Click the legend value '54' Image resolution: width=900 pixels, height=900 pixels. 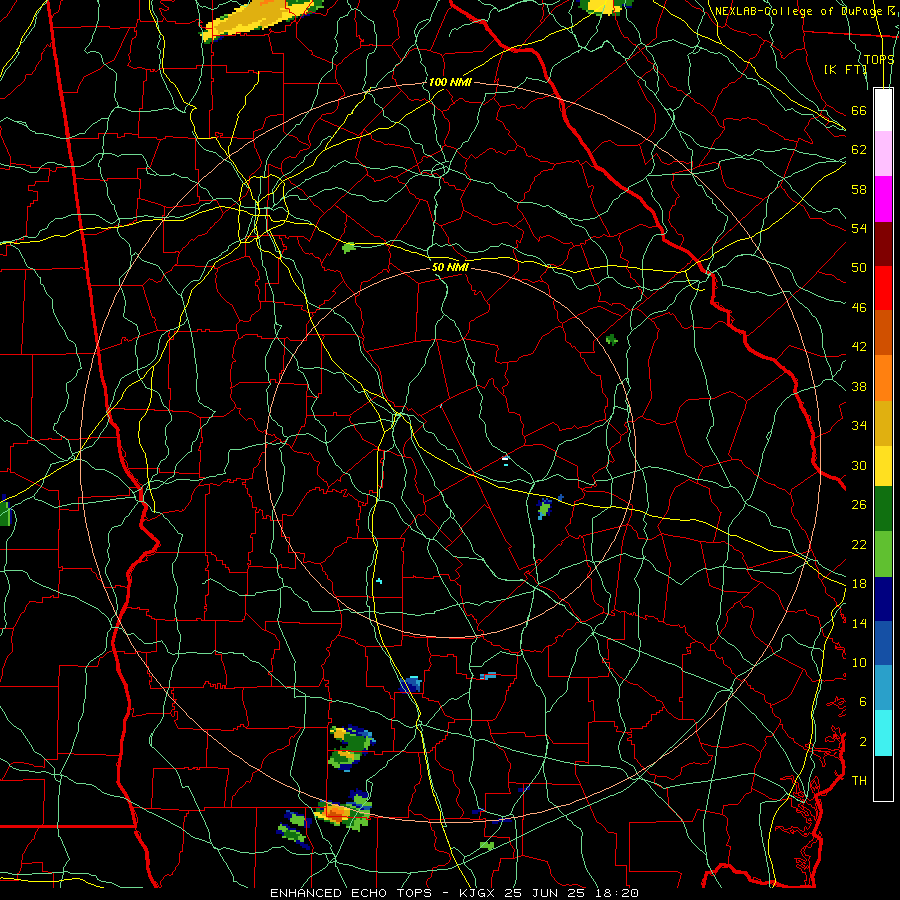(859, 228)
